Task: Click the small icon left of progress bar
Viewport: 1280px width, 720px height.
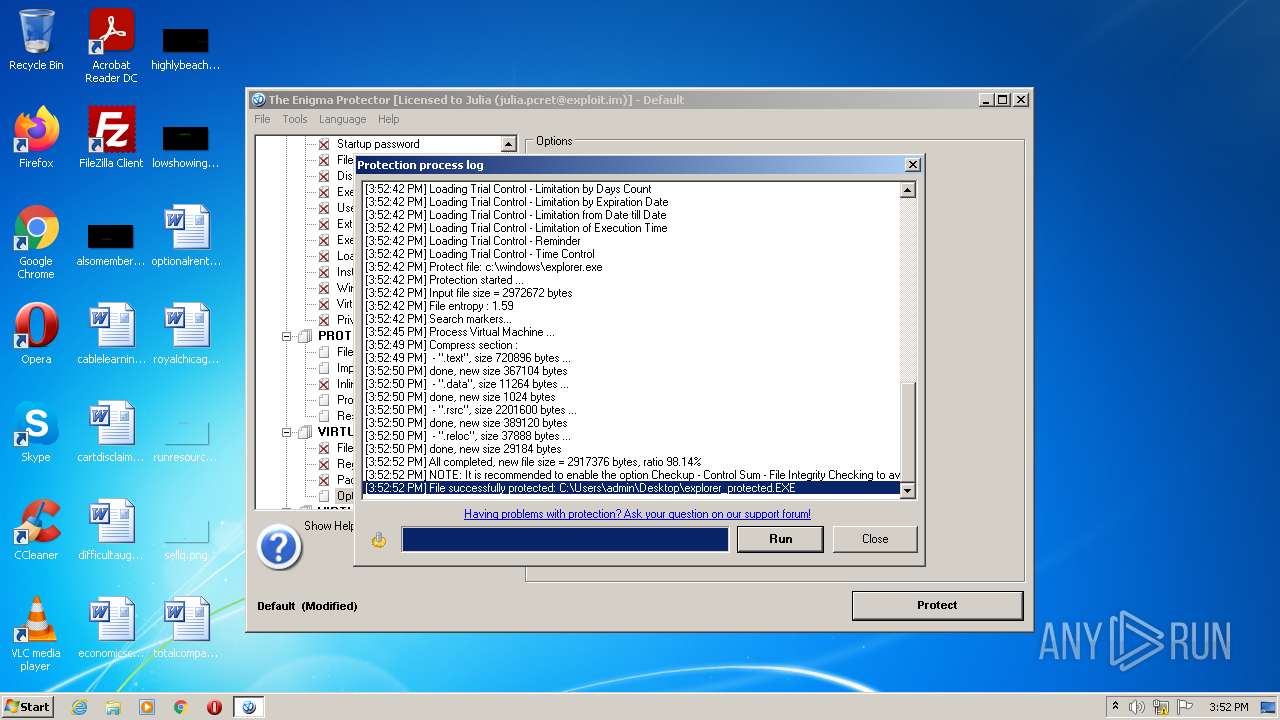Action: [379, 540]
